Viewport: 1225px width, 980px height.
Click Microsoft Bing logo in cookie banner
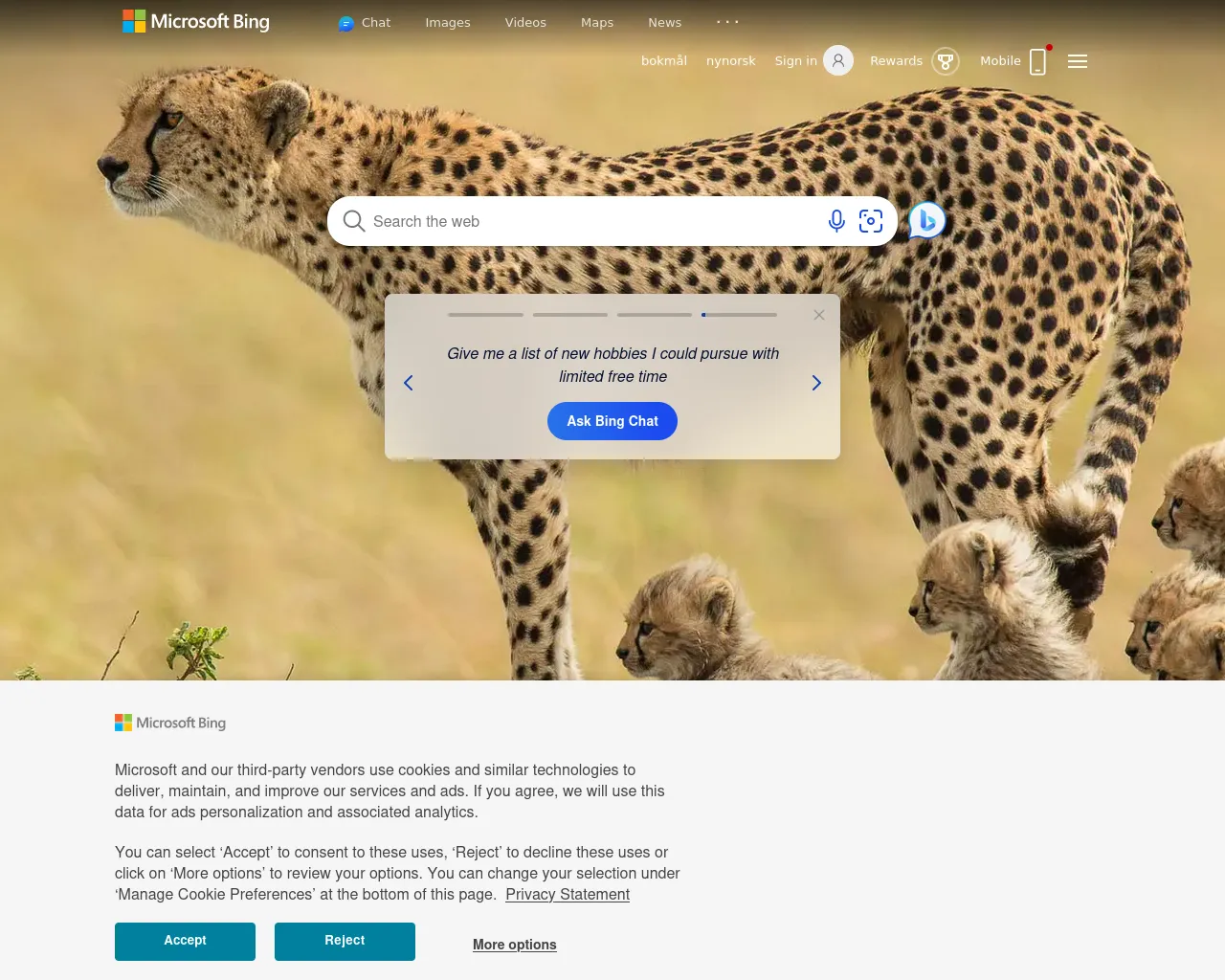pyautogui.click(x=170, y=723)
